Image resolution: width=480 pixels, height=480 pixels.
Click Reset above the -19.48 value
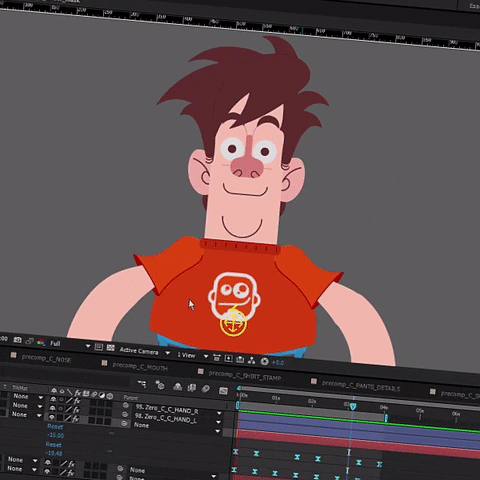pos(53,445)
